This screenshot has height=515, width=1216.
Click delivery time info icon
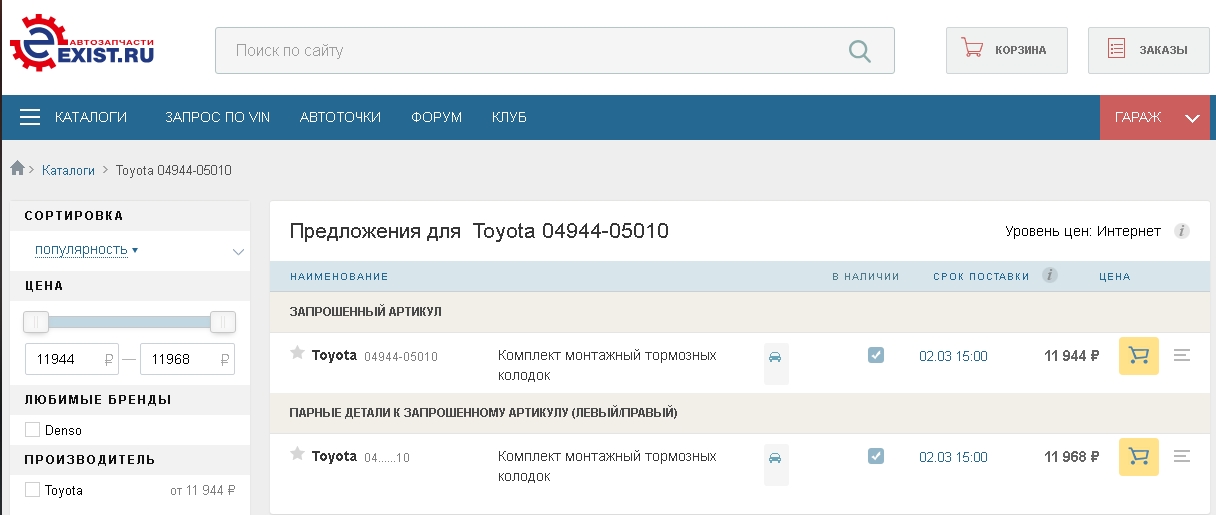click(1049, 276)
